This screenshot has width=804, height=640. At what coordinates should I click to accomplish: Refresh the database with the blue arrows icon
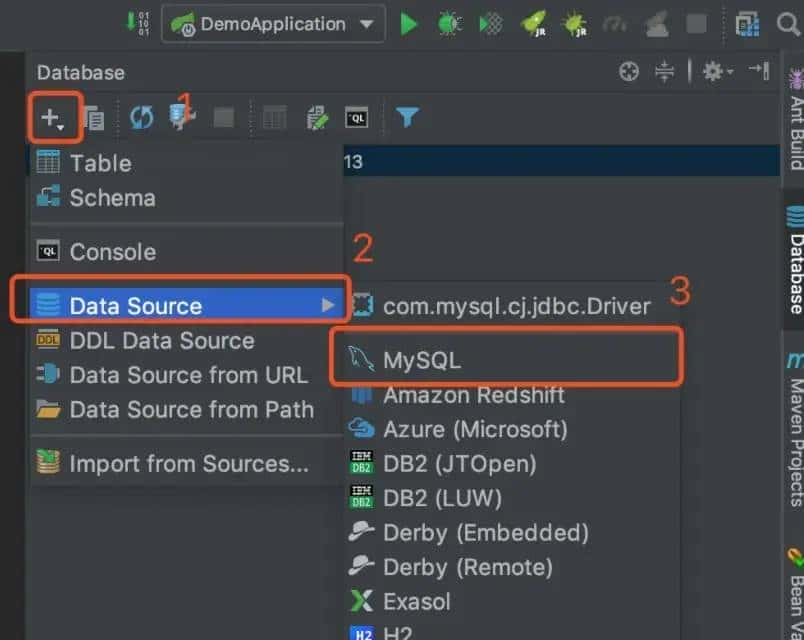click(142, 118)
